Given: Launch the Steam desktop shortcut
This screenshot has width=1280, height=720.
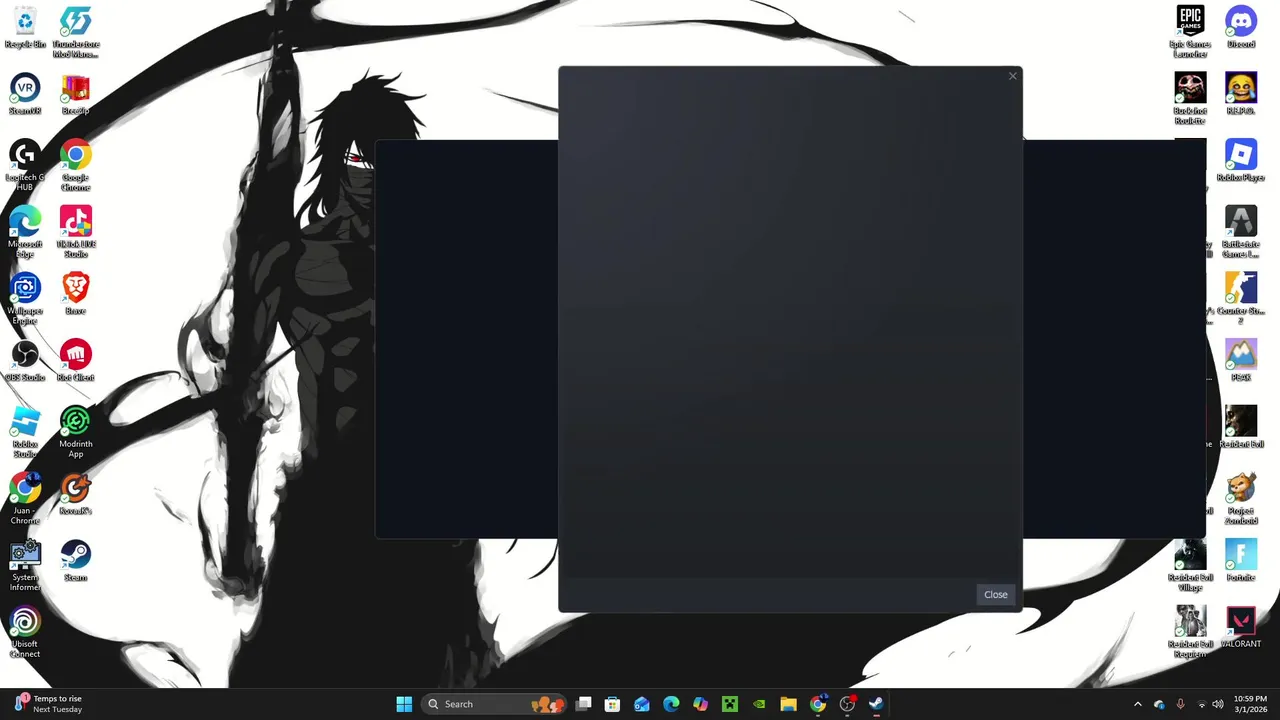Looking at the screenshot, I should [x=76, y=561].
